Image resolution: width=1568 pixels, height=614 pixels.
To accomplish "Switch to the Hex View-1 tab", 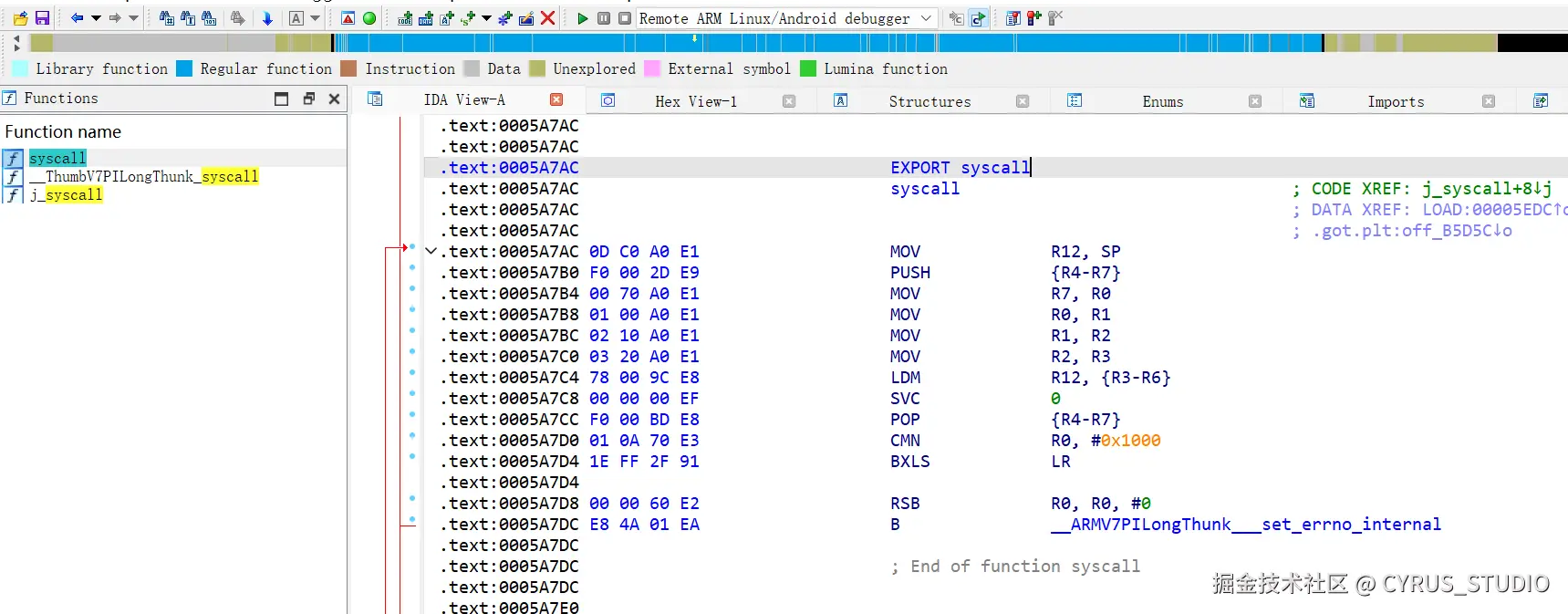I will pyautogui.click(x=696, y=101).
